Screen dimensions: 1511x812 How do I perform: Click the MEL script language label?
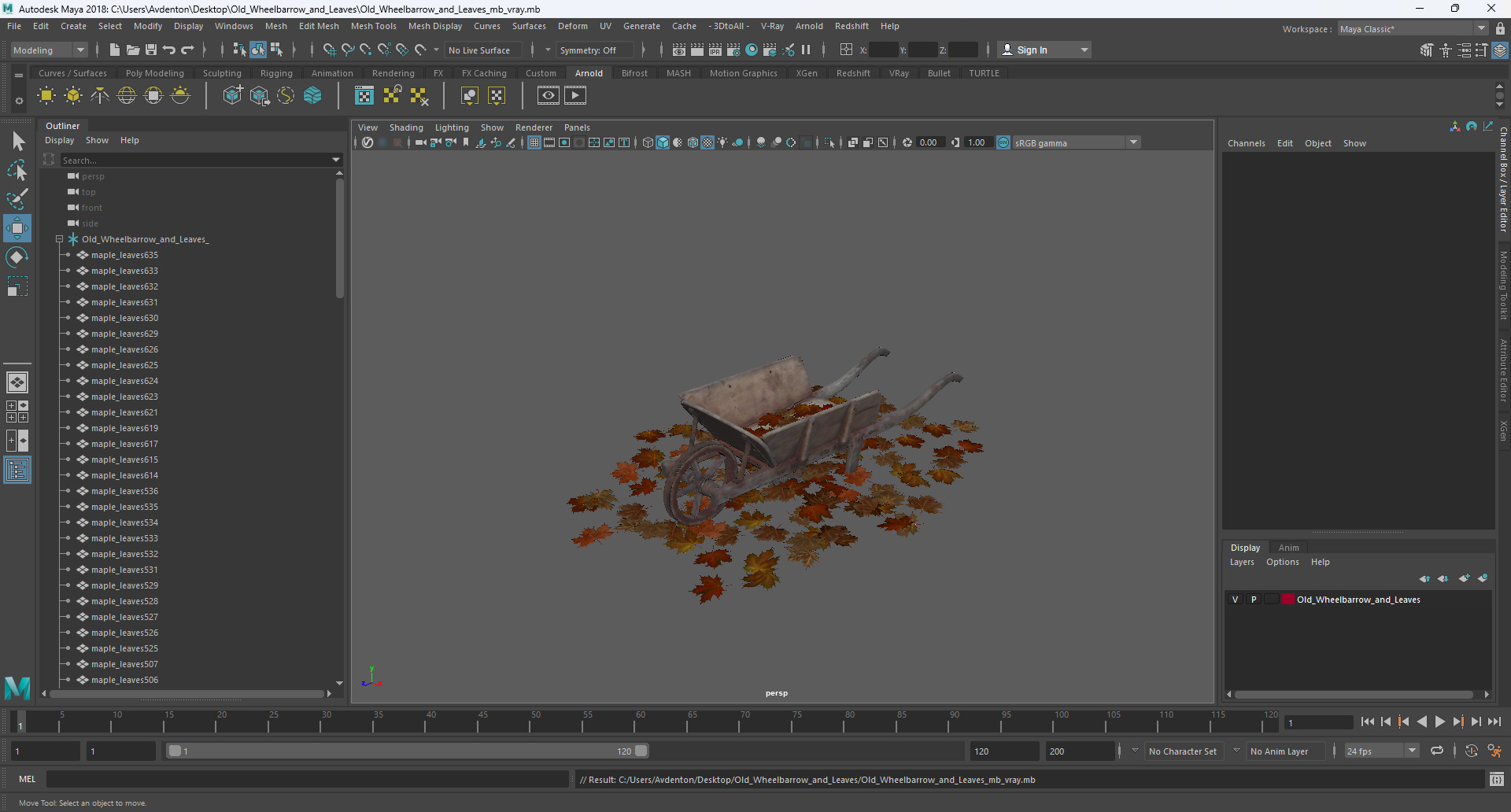pyautogui.click(x=28, y=779)
